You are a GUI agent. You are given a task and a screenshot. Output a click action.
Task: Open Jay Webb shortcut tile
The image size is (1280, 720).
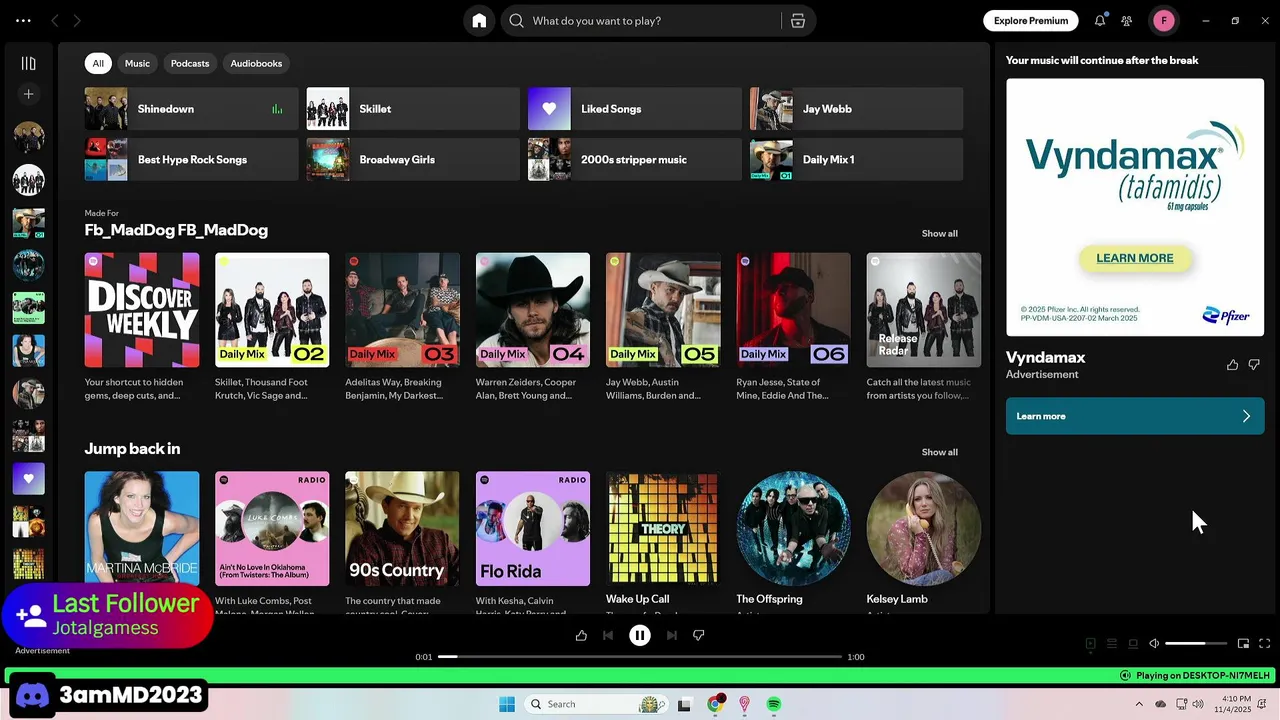tap(857, 109)
